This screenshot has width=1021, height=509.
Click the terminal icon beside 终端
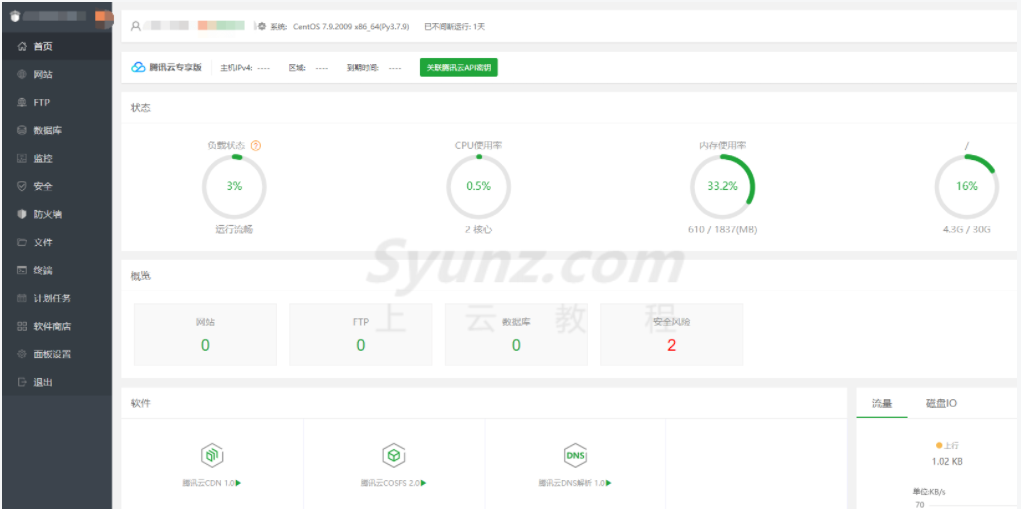21,270
